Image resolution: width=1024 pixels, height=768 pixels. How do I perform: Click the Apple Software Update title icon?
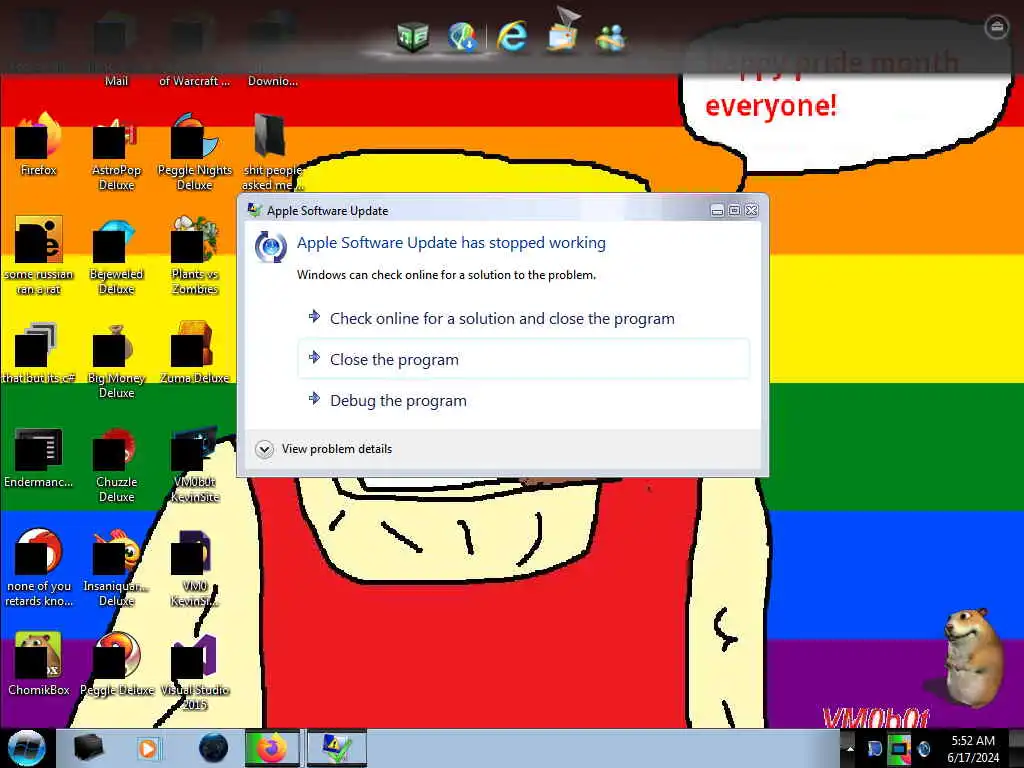pos(254,210)
